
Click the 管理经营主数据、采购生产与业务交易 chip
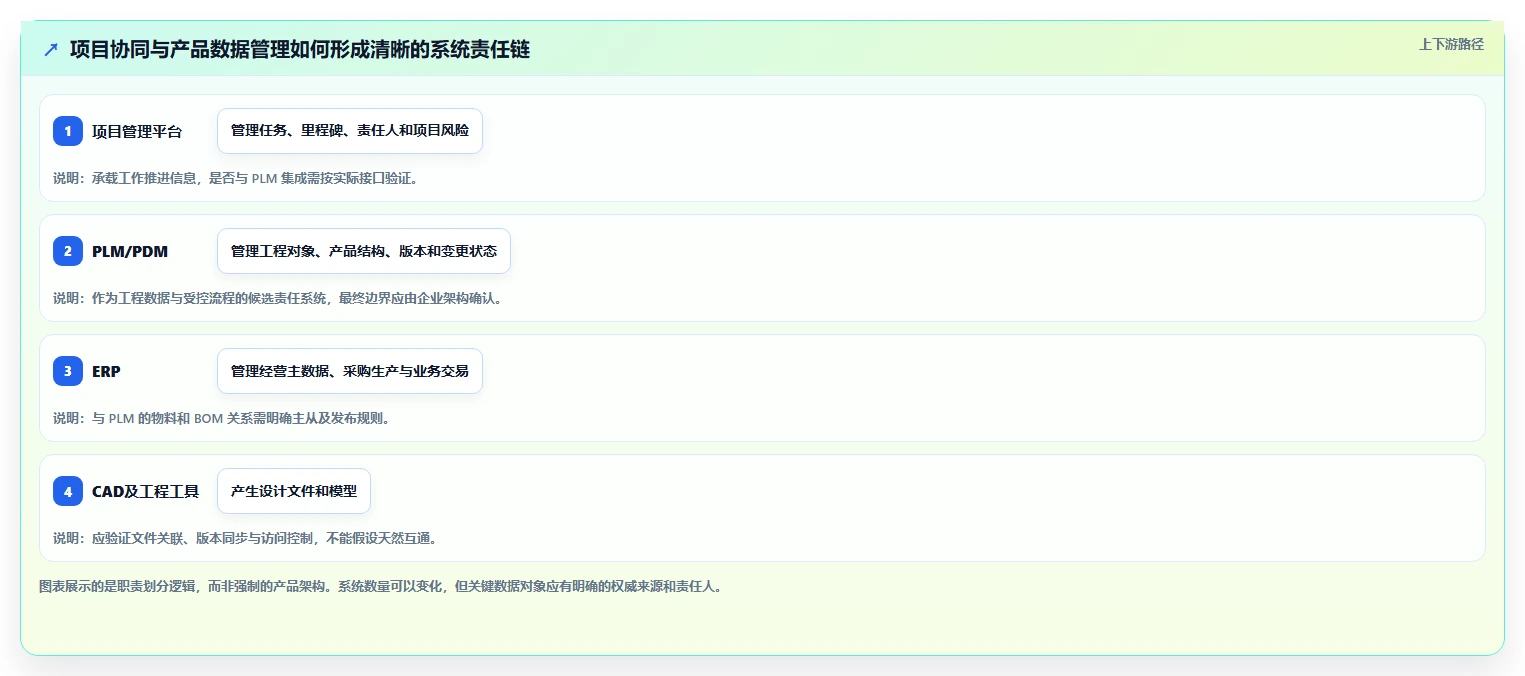click(350, 371)
